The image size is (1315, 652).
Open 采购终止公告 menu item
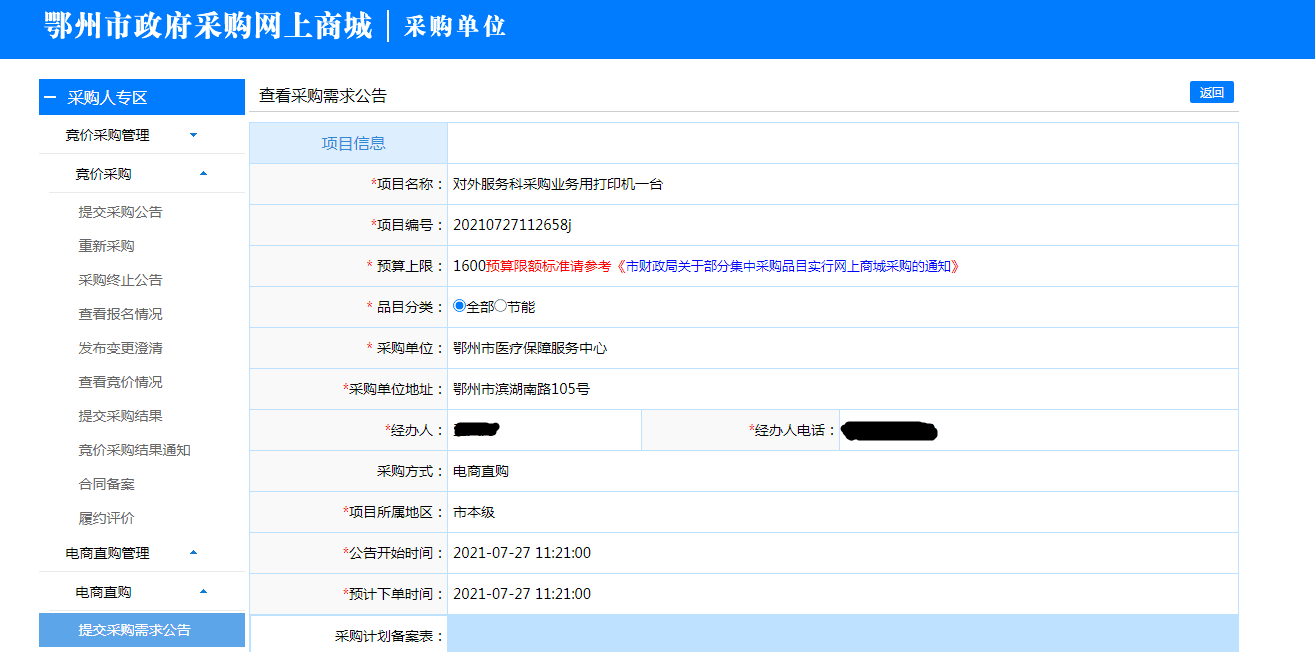click(120, 280)
